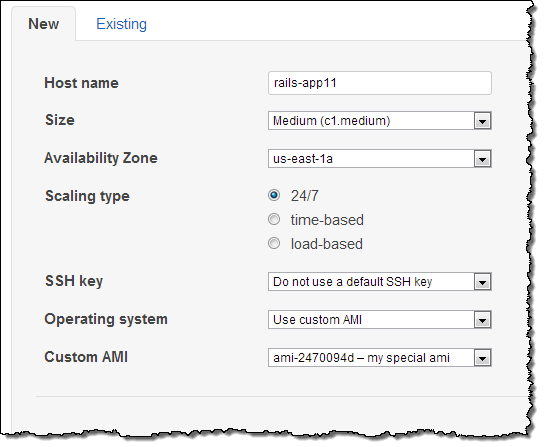
Task: Click the 'Availability Zone' label text
Action: [101, 158]
